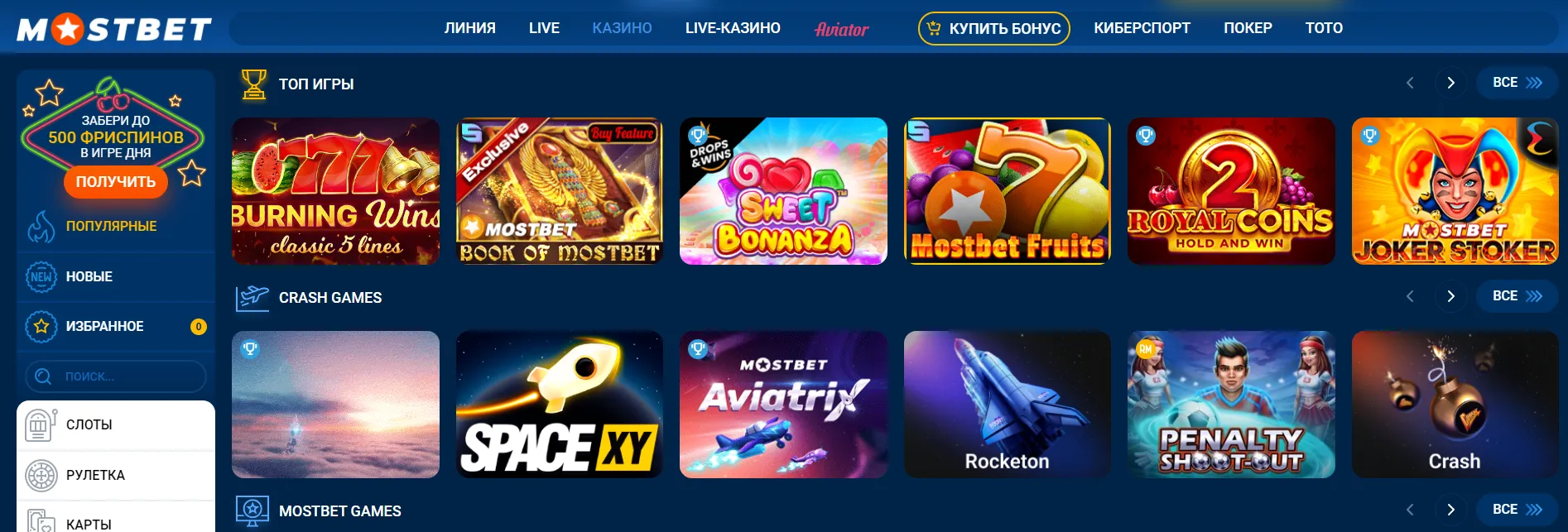
Task: Click the search magnifier icon
Action: pos(43,376)
